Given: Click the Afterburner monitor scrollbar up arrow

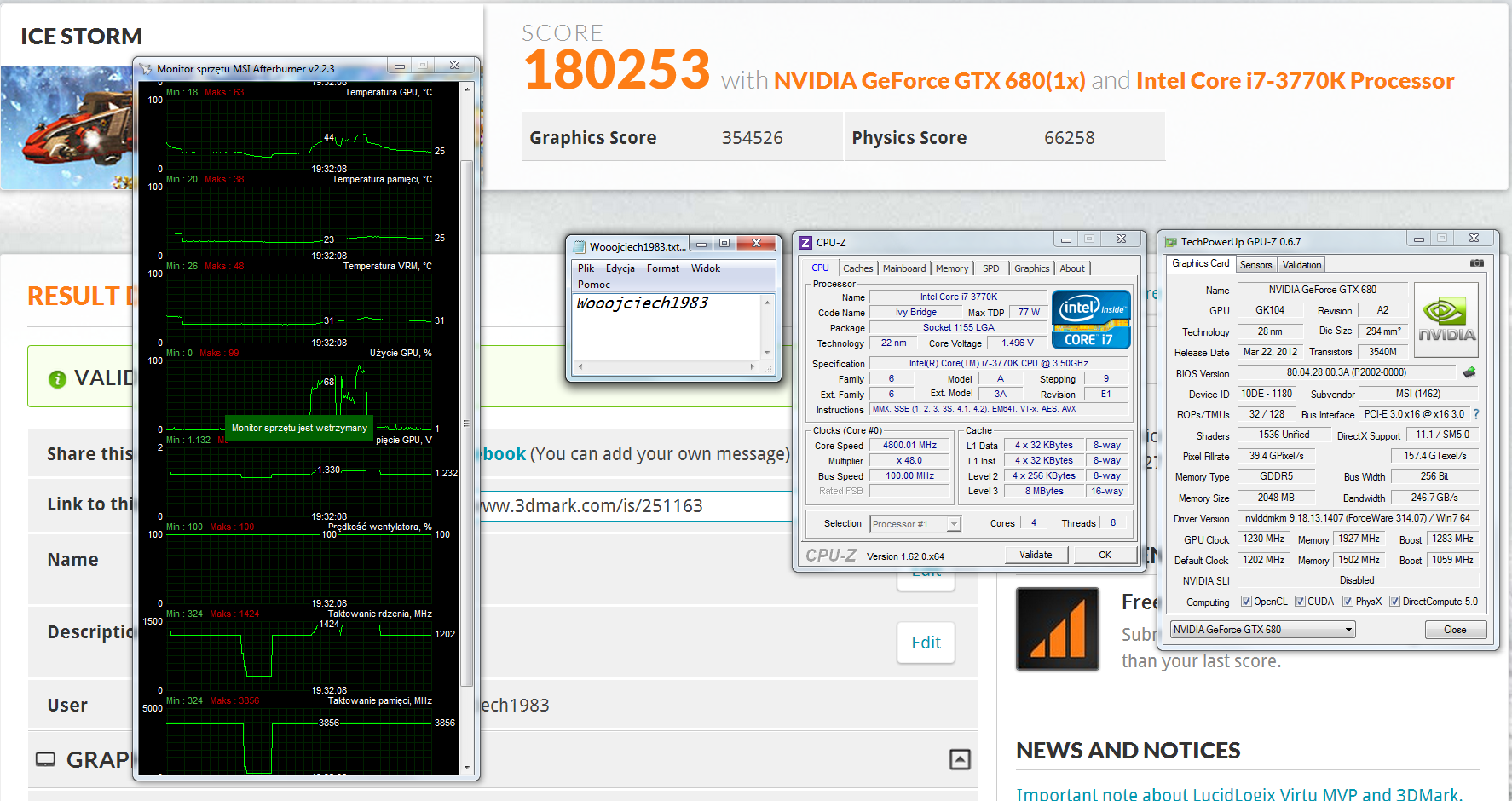Looking at the screenshot, I should click(x=467, y=89).
